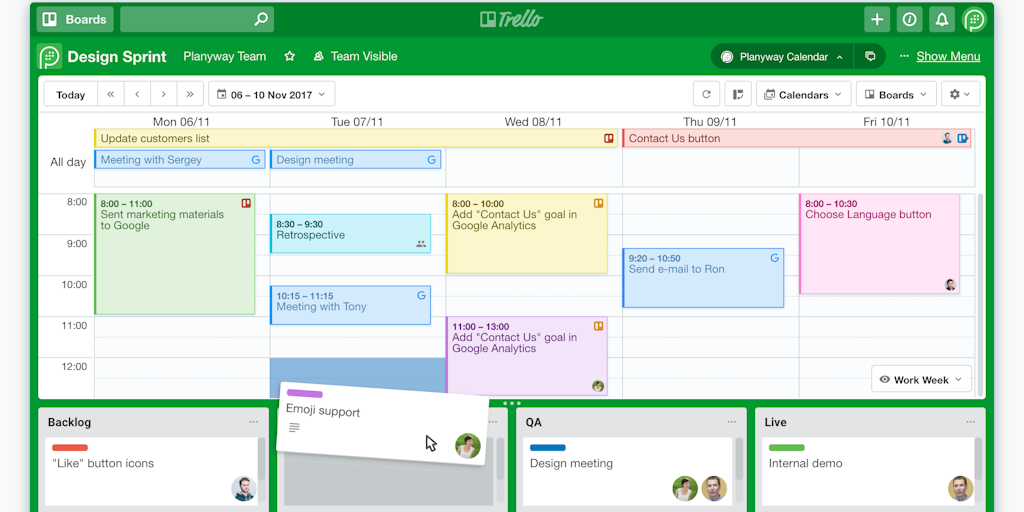Screen dimensions: 1024x512
Task: Open Sent marketing materials to Google event
Action: [174, 254]
